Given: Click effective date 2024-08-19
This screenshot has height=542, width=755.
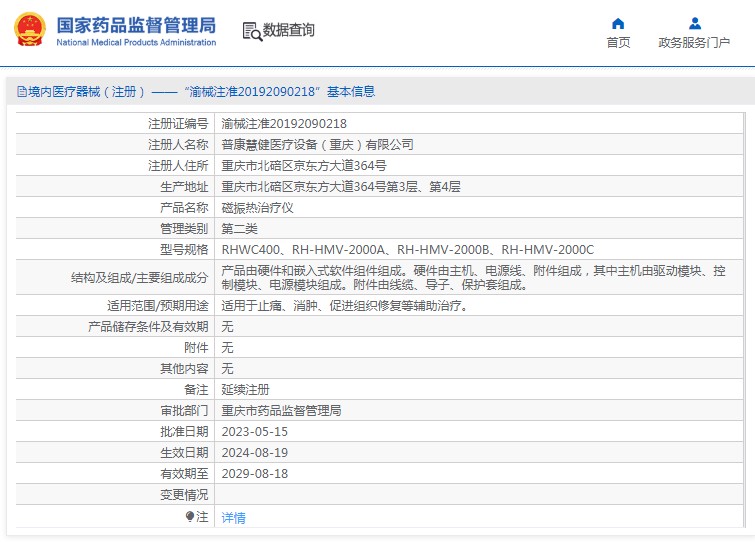Looking at the screenshot, I should tap(255, 453).
